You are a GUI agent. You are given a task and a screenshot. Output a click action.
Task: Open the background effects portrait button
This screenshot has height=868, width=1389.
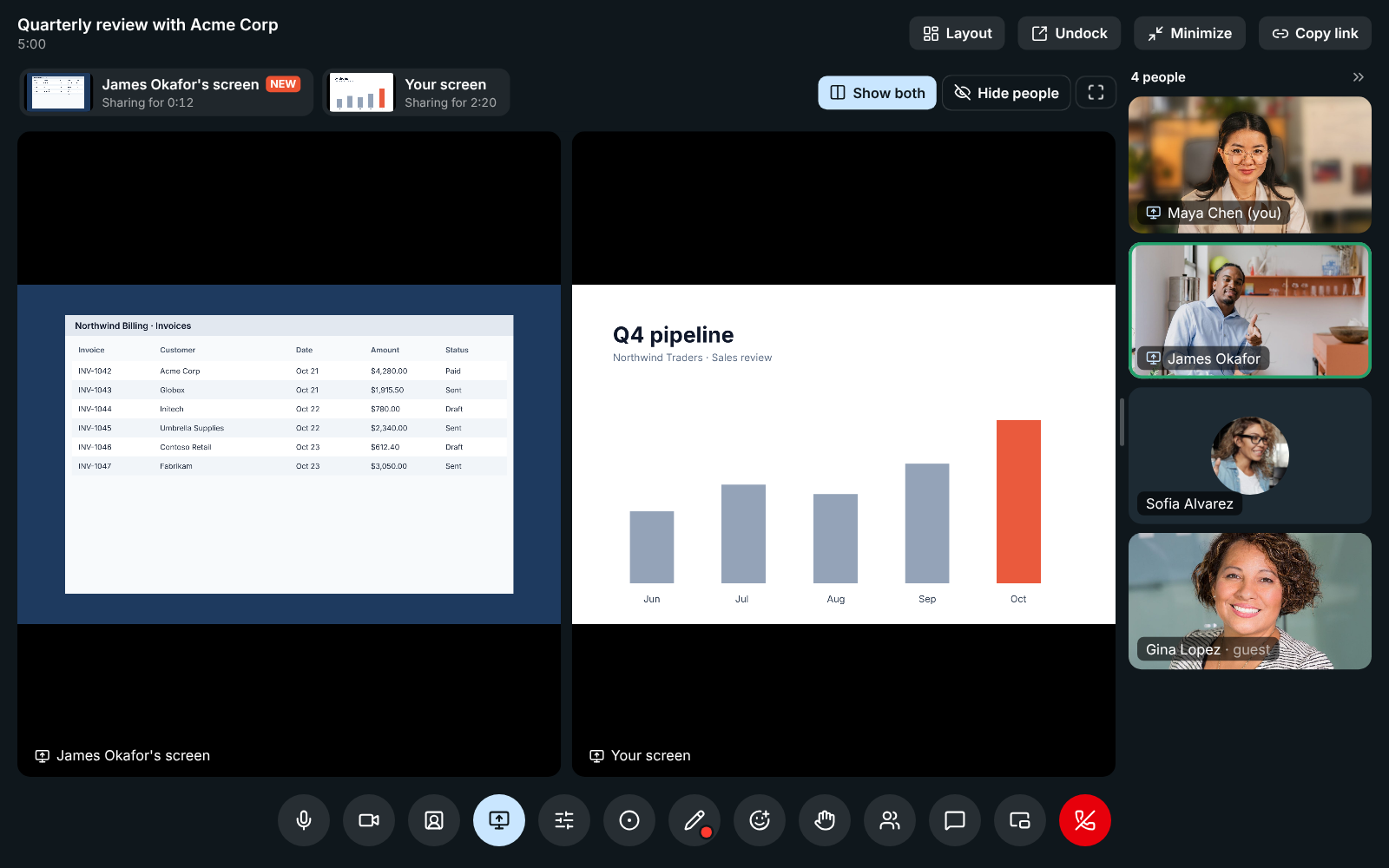point(434,820)
